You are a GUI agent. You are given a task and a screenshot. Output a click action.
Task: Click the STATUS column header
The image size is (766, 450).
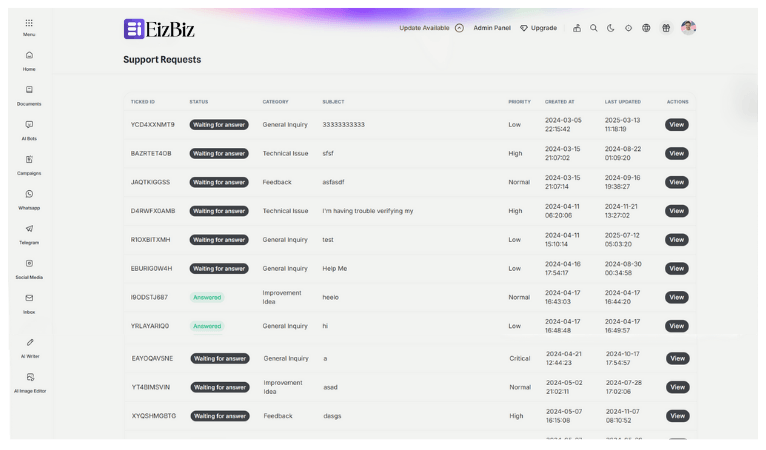click(x=199, y=102)
